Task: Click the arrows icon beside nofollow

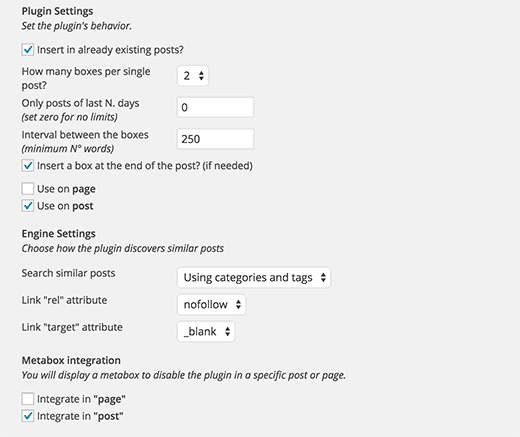Action: (238, 304)
